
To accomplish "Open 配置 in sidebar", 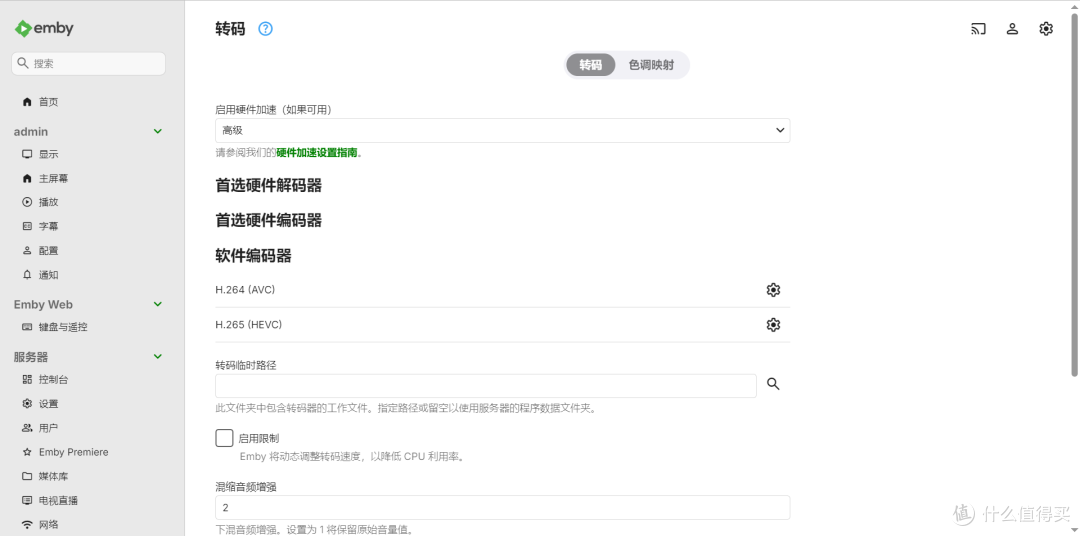I will pyautogui.click(x=48, y=251).
